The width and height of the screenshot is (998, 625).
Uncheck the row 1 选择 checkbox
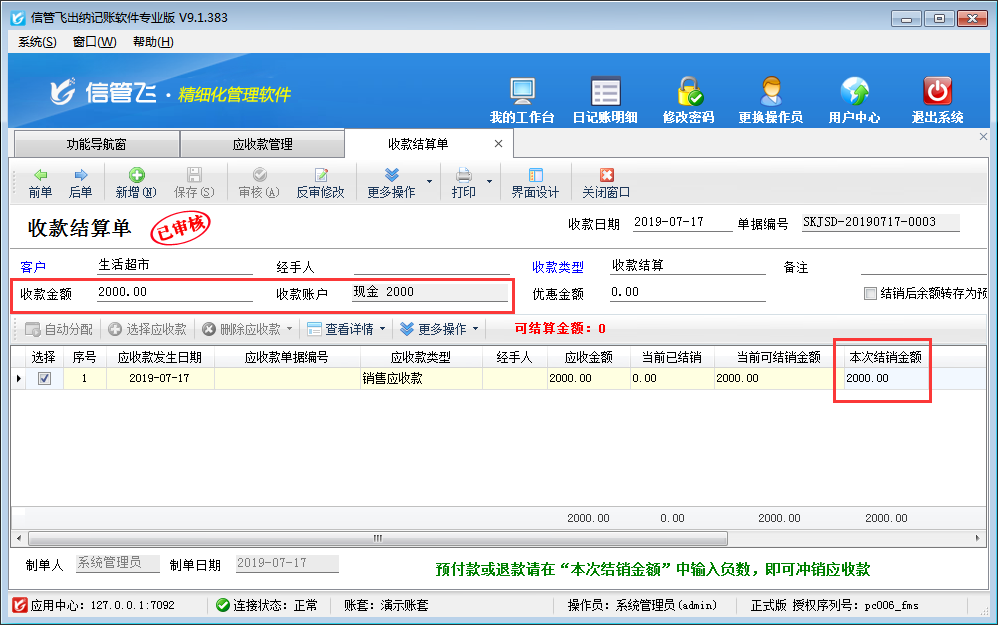44,379
